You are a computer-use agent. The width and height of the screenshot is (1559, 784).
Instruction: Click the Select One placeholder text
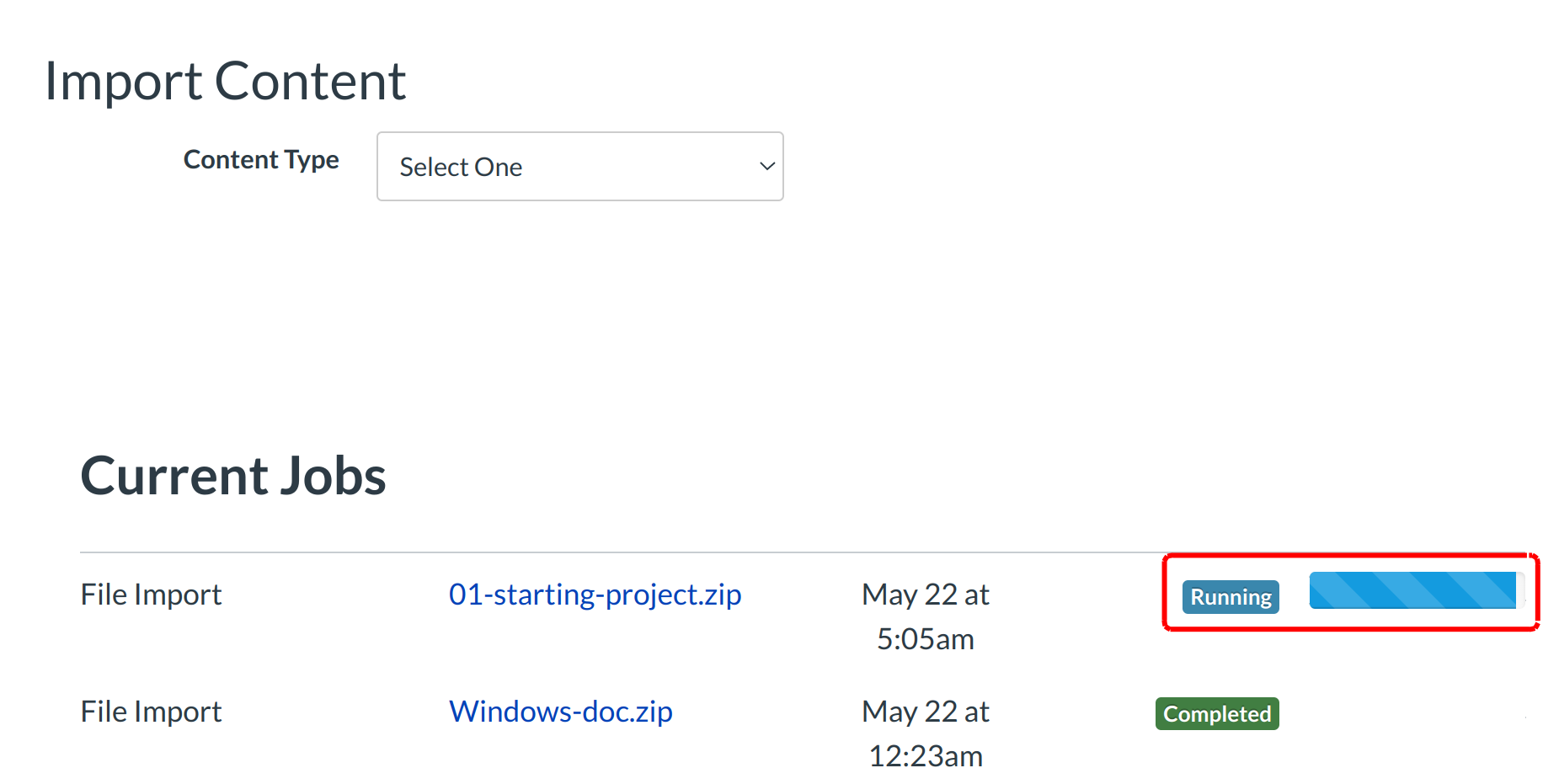[x=461, y=167]
